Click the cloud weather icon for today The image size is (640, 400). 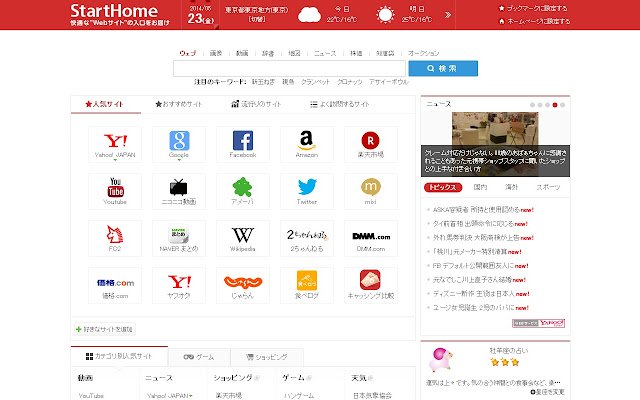tap(309, 15)
